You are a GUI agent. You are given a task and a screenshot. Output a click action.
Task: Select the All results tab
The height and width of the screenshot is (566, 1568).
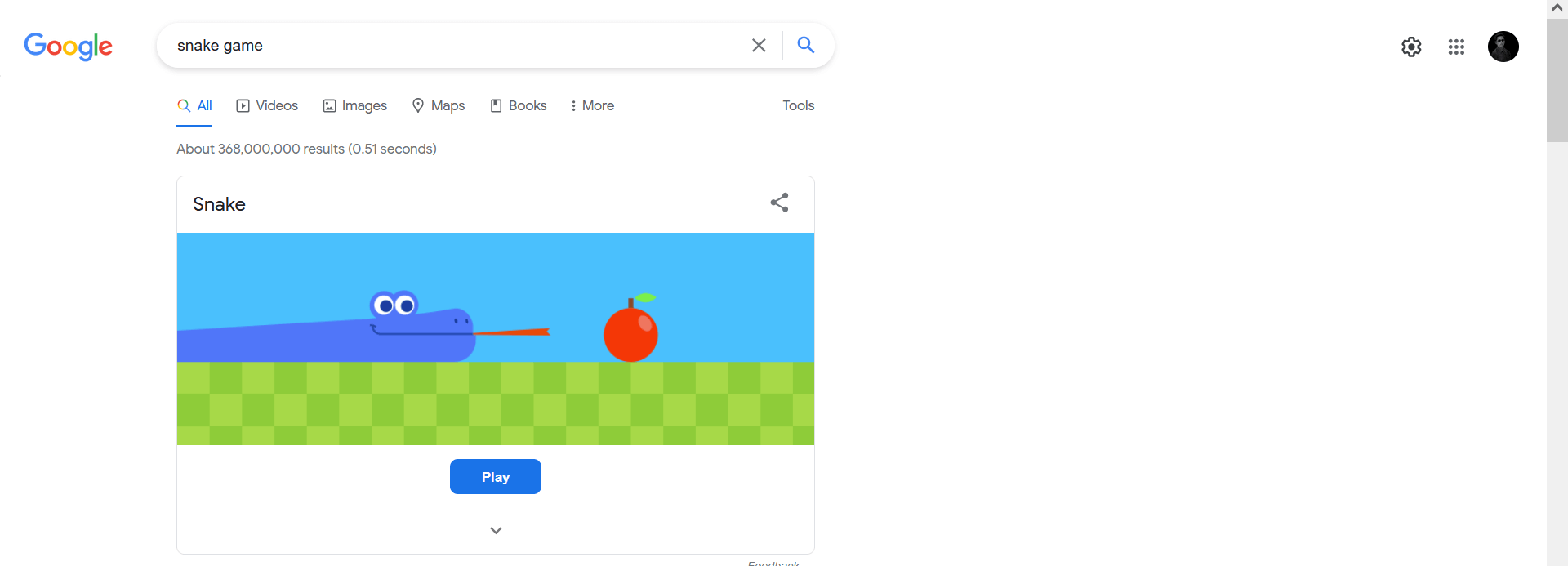pyautogui.click(x=194, y=105)
